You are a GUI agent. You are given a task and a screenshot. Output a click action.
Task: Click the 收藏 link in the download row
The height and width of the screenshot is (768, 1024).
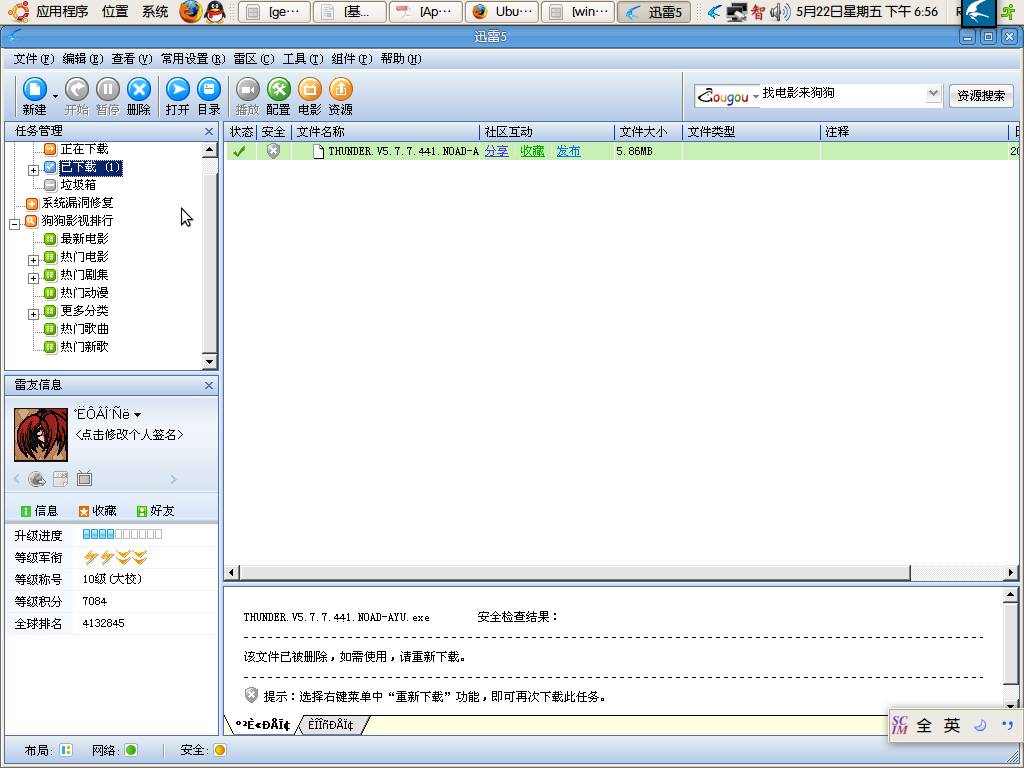532,151
